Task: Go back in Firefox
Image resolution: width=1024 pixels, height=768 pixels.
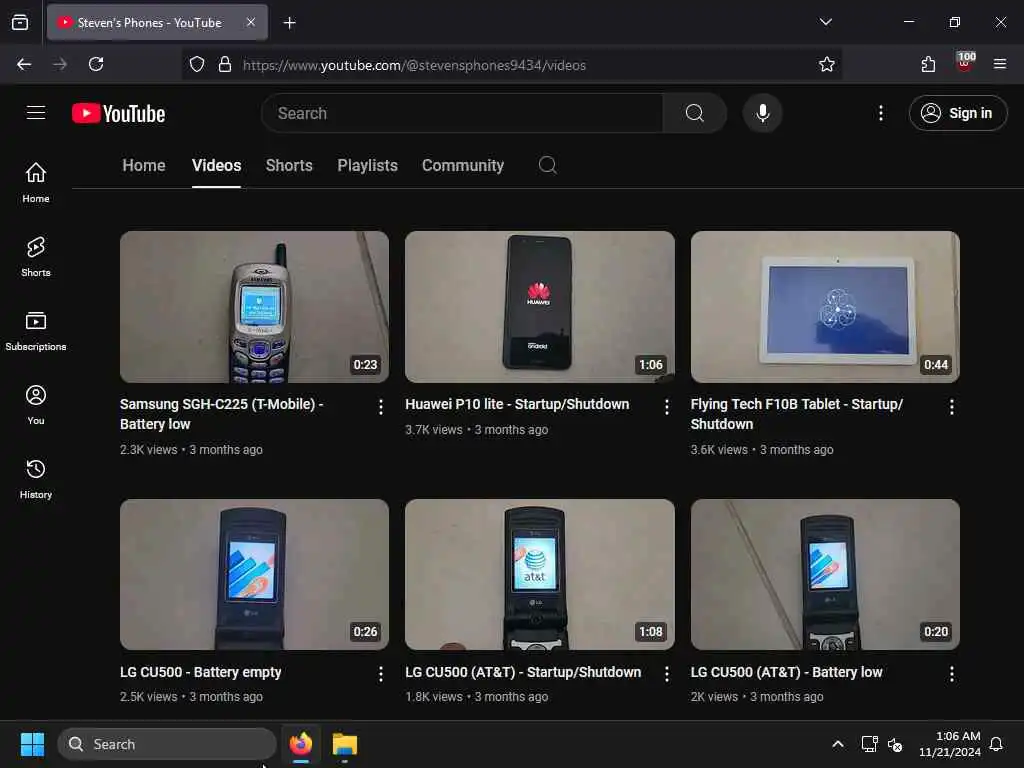Action: [24, 64]
